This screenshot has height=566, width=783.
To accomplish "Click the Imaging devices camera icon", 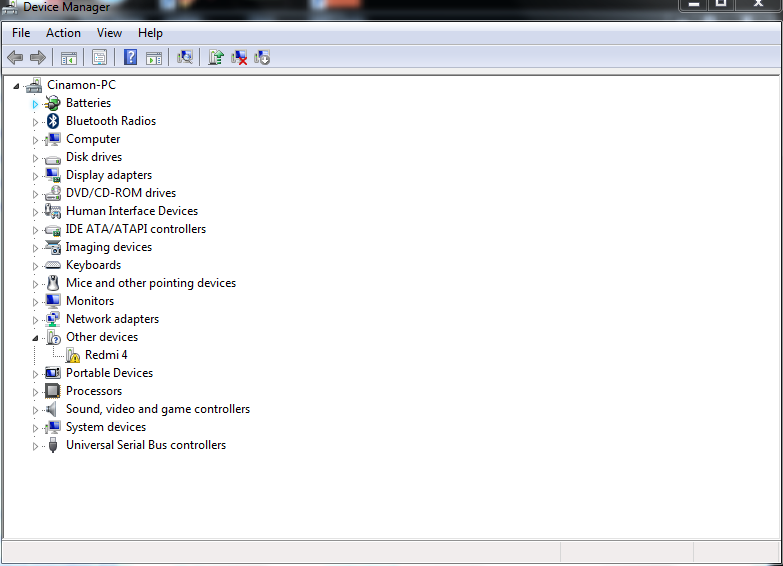I will click(x=52, y=247).
